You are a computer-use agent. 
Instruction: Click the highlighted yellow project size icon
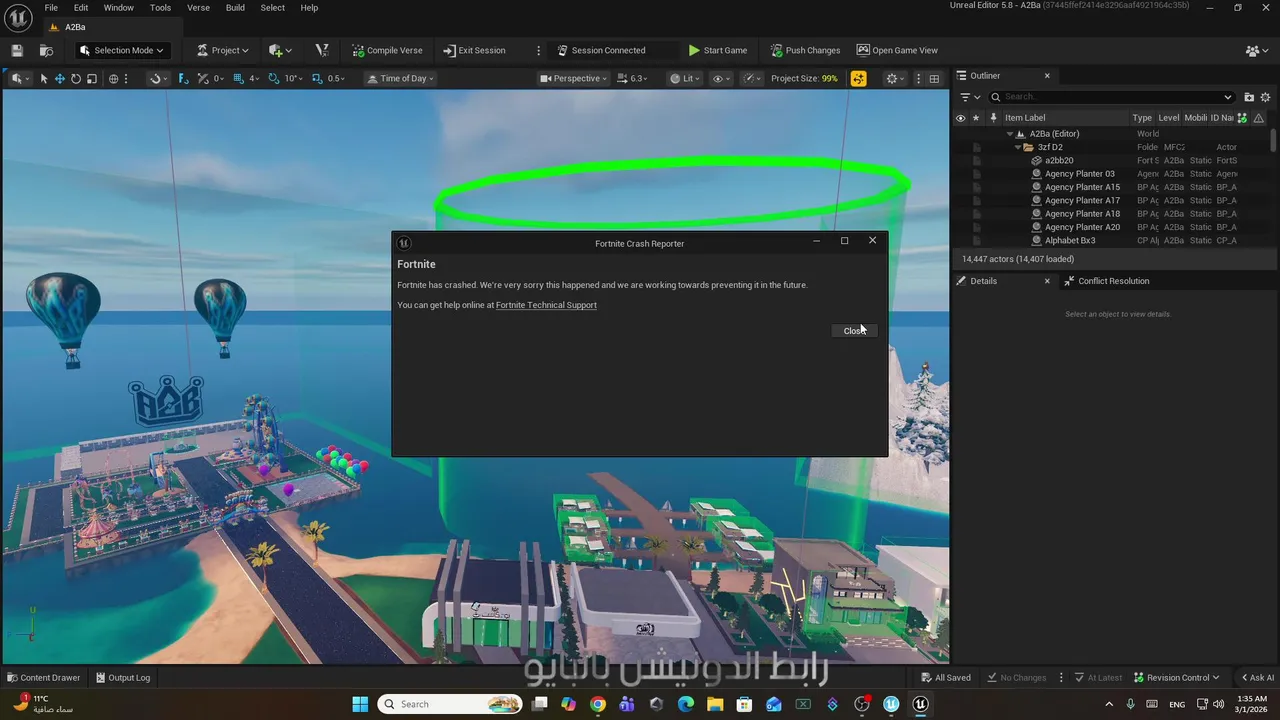pyautogui.click(x=858, y=78)
